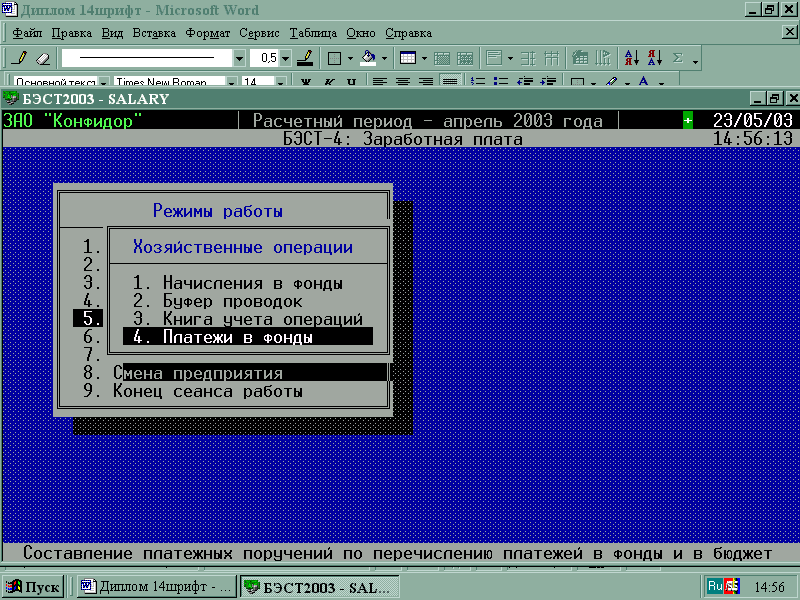Select highlighted '4. Платежи в фонды' item
The height and width of the screenshot is (600, 800).
click(248, 337)
